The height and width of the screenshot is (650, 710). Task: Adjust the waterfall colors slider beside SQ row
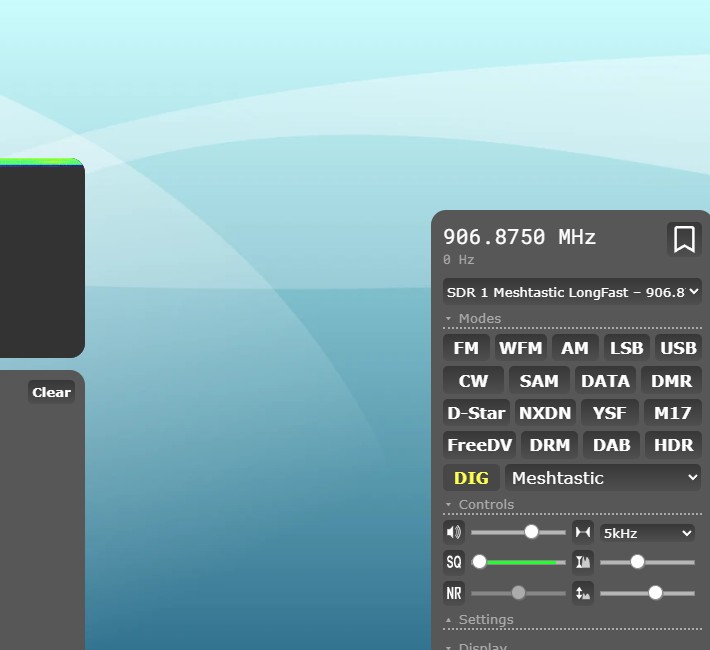pyautogui.click(x=647, y=562)
